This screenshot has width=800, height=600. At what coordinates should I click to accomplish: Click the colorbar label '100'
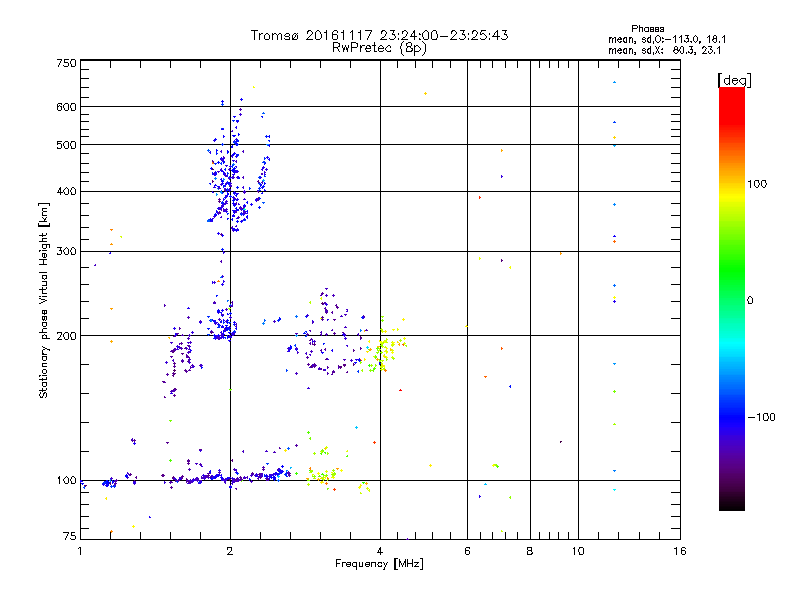tap(757, 184)
